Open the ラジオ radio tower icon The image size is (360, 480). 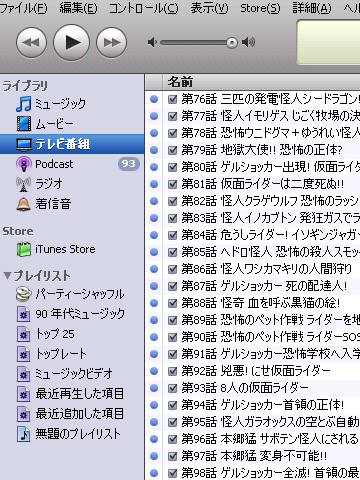tap(24, 184)
